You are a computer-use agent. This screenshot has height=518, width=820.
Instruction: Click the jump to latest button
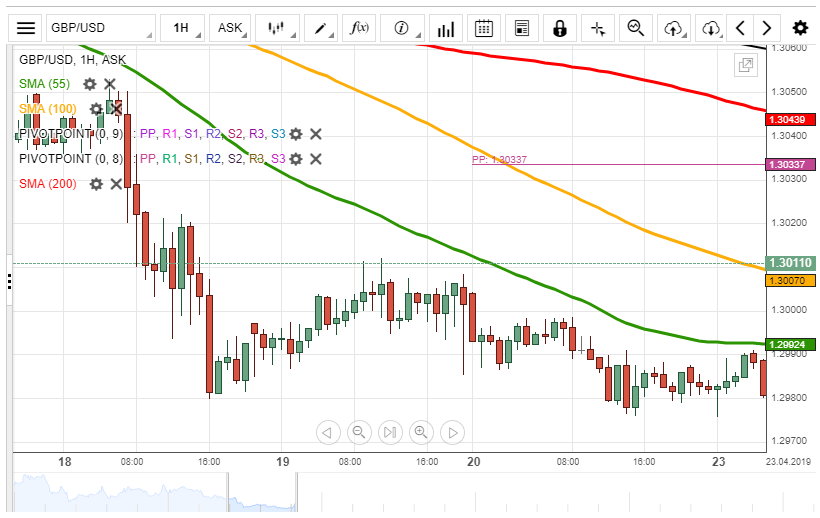click(x=390, y=433)
